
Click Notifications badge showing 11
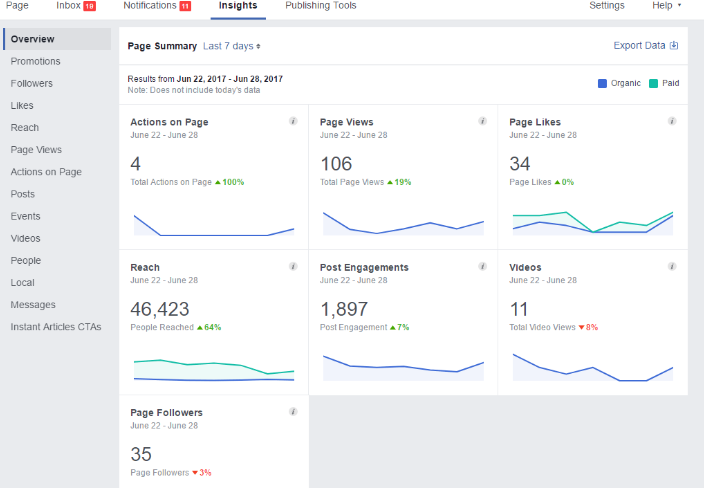185,6
